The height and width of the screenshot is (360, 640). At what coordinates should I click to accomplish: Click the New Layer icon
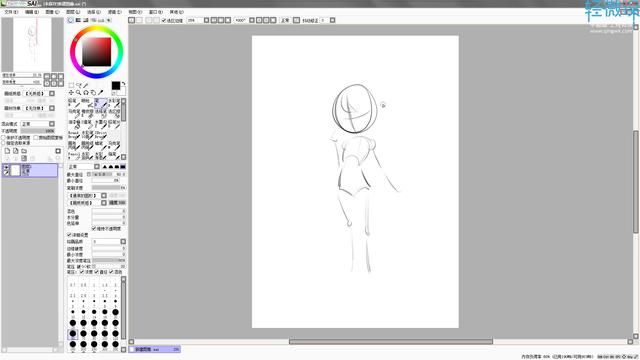[7, 151]
